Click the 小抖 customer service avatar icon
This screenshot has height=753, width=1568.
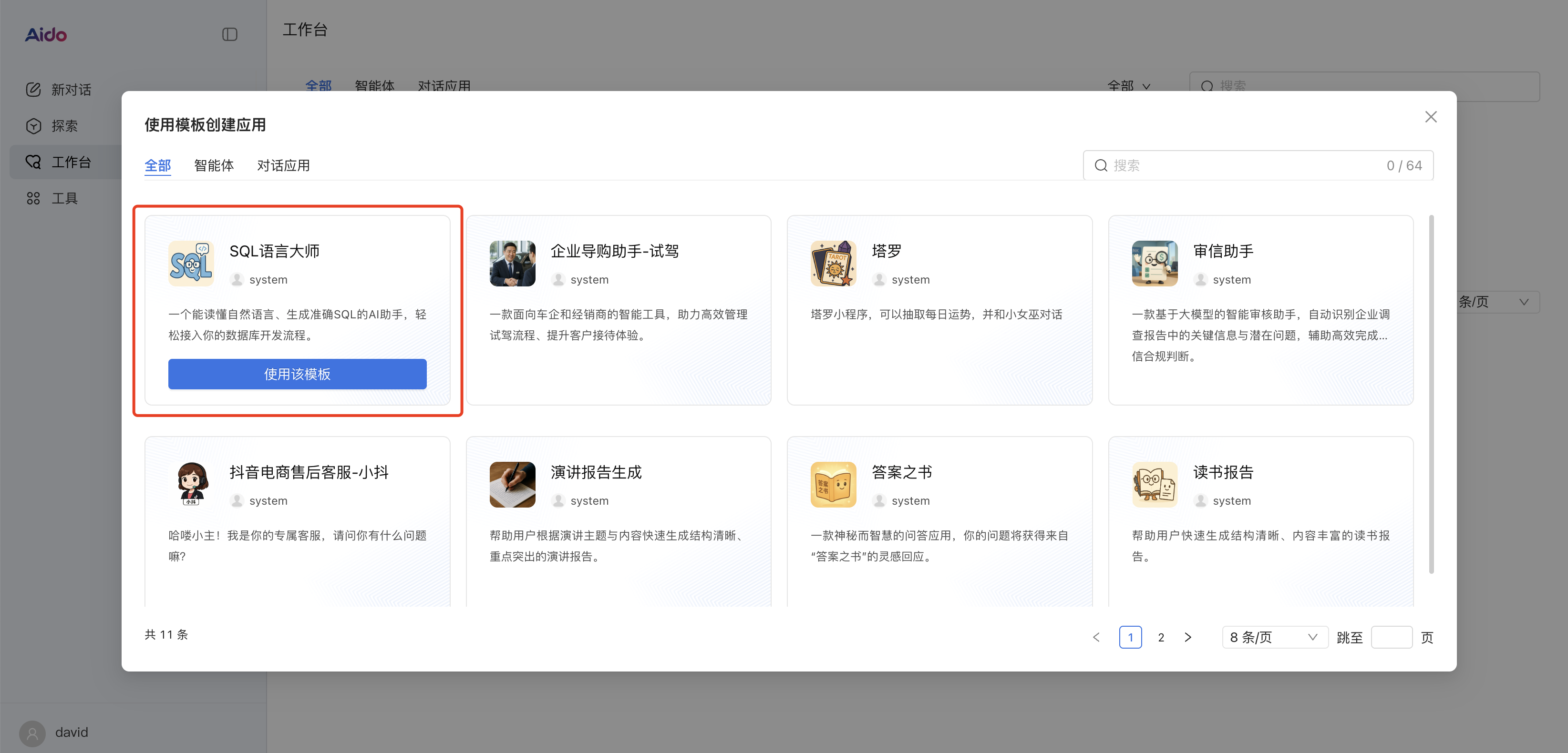pyautogui.click(x=191, y=484)
